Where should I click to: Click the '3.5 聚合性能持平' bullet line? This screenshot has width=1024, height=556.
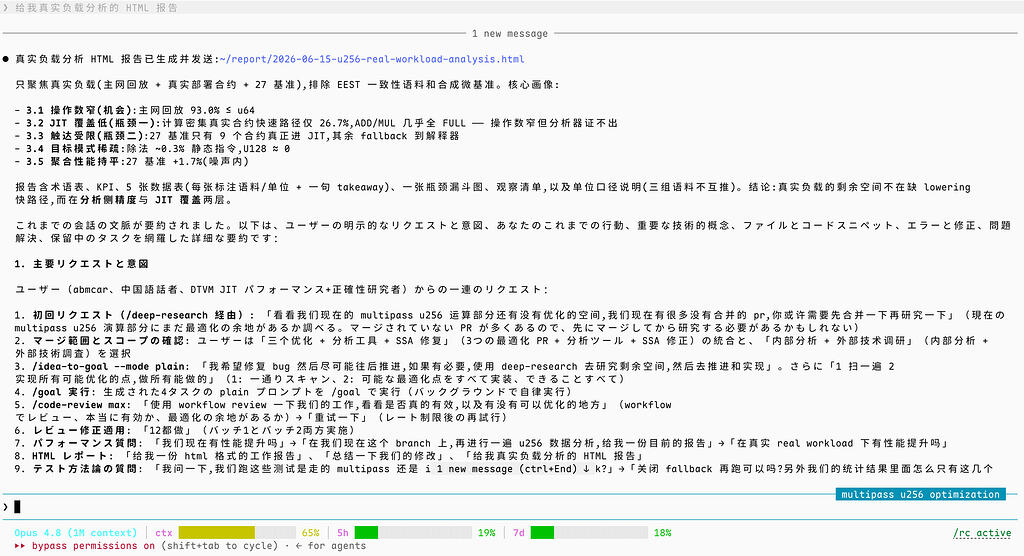[x=132, y=161]
